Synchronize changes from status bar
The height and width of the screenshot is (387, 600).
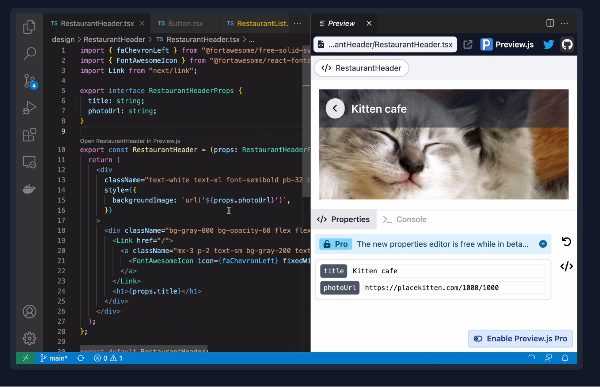81,358
